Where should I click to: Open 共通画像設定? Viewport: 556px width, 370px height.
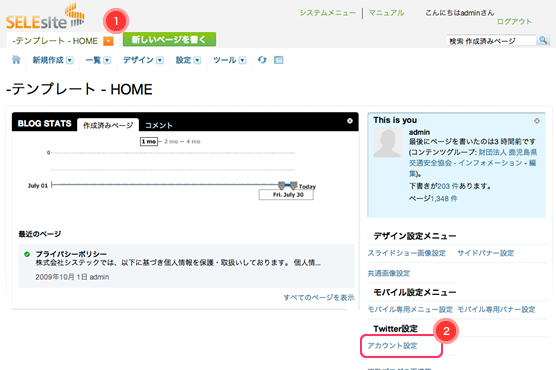point(389,274)
